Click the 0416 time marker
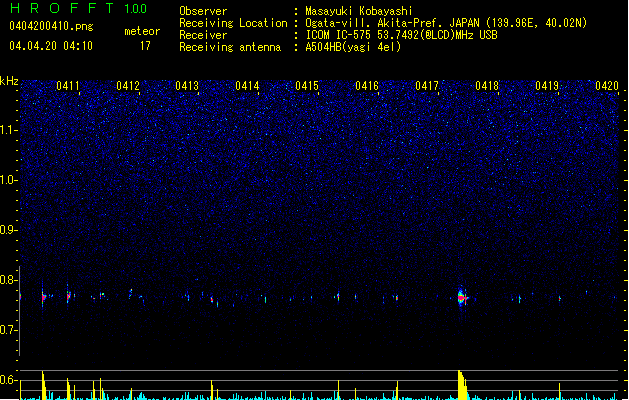The width and height of the screenshot is (629, 400). (367, 86)
